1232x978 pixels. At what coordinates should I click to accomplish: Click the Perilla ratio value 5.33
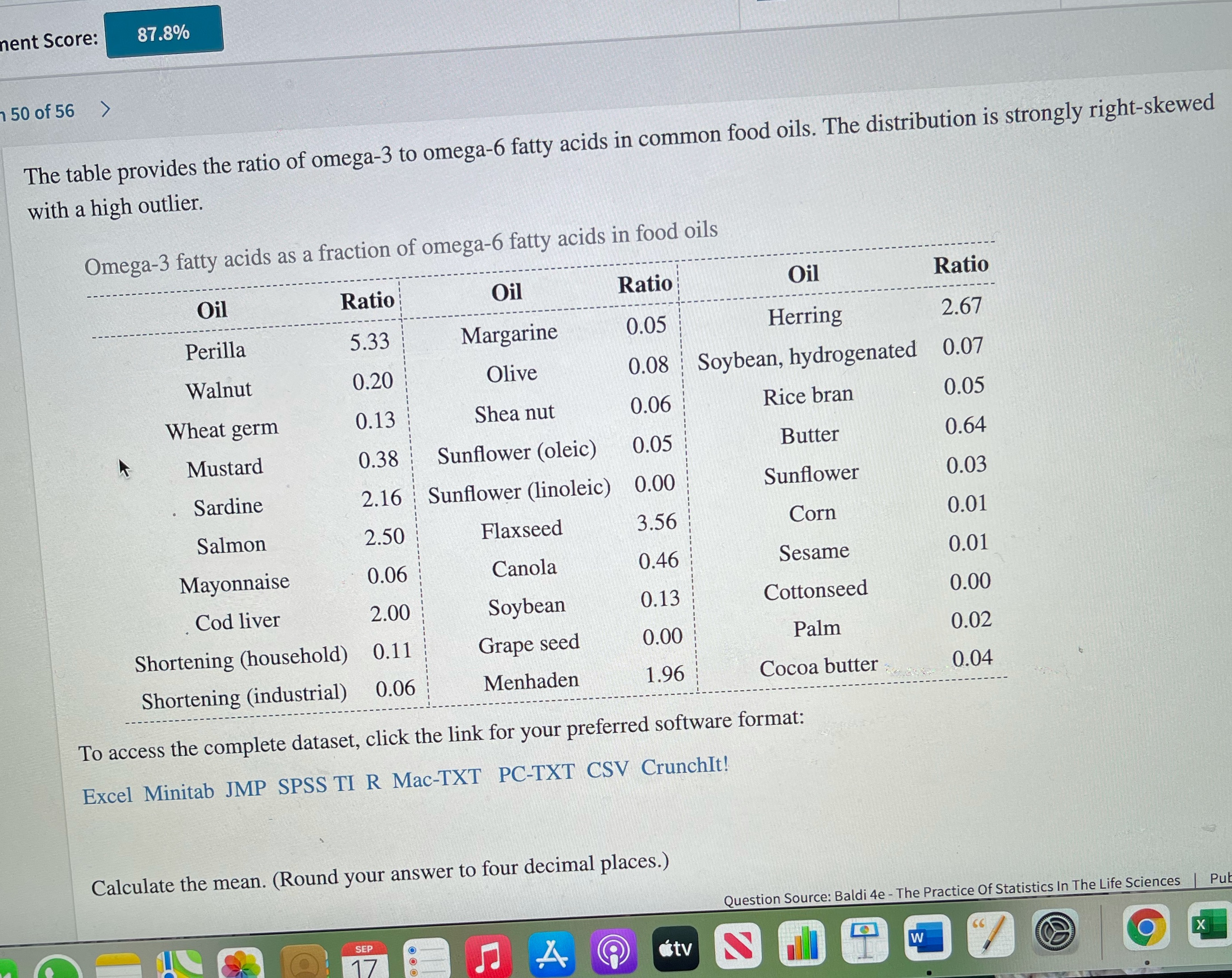point(370,342)
